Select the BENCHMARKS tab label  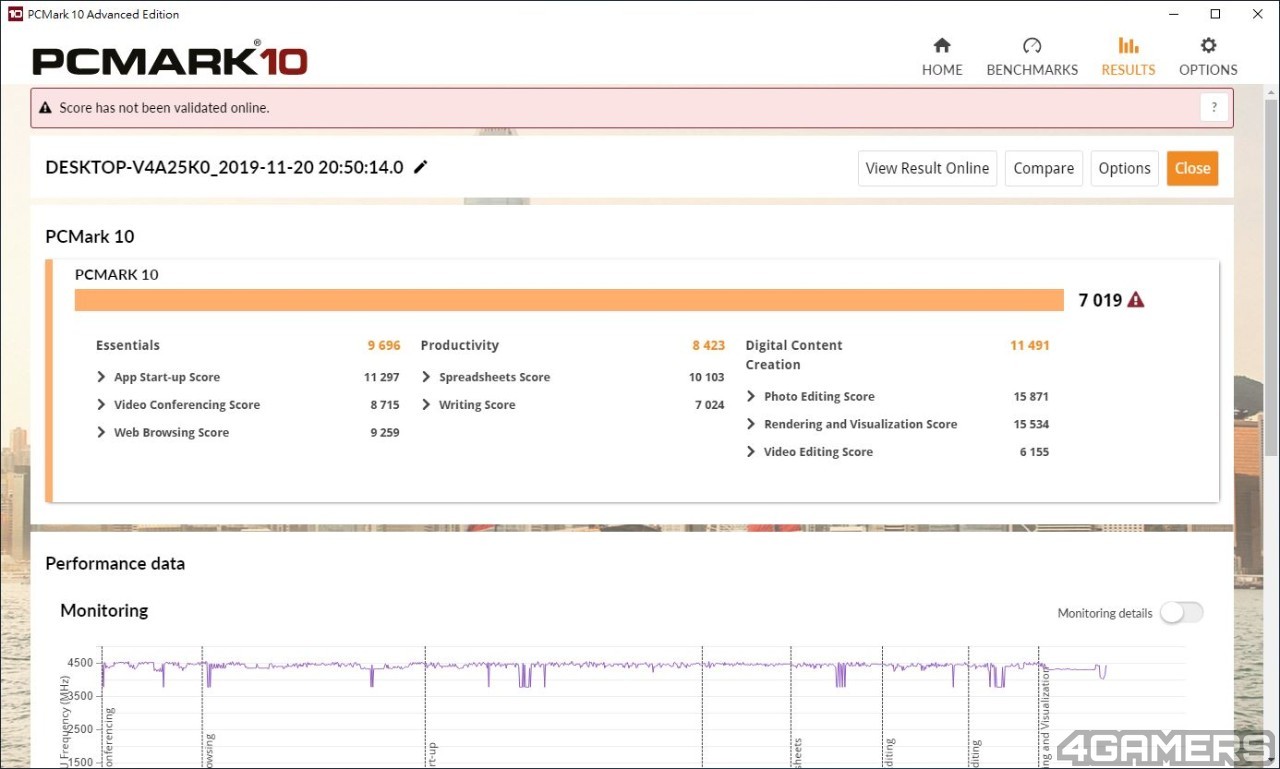pyautogui.click(x=1032, y=70)
